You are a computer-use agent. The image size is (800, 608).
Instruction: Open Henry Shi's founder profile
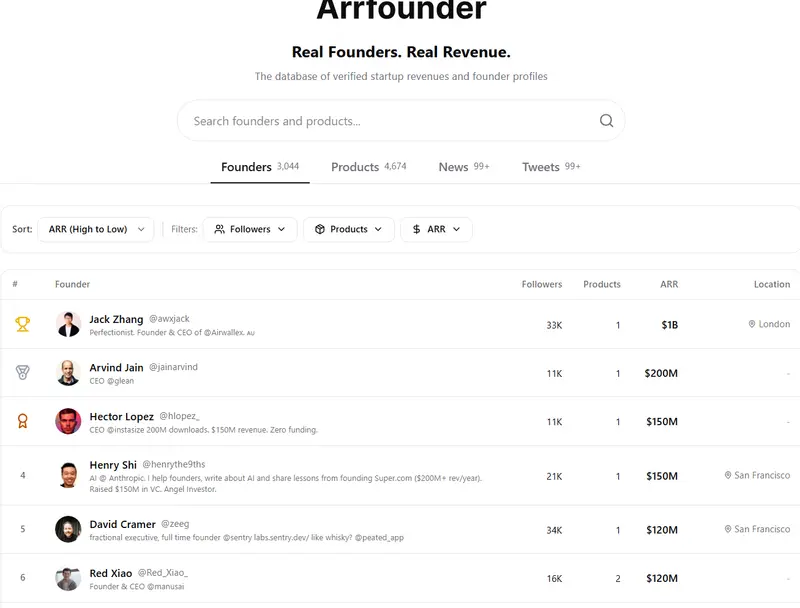tap(113, 465)
